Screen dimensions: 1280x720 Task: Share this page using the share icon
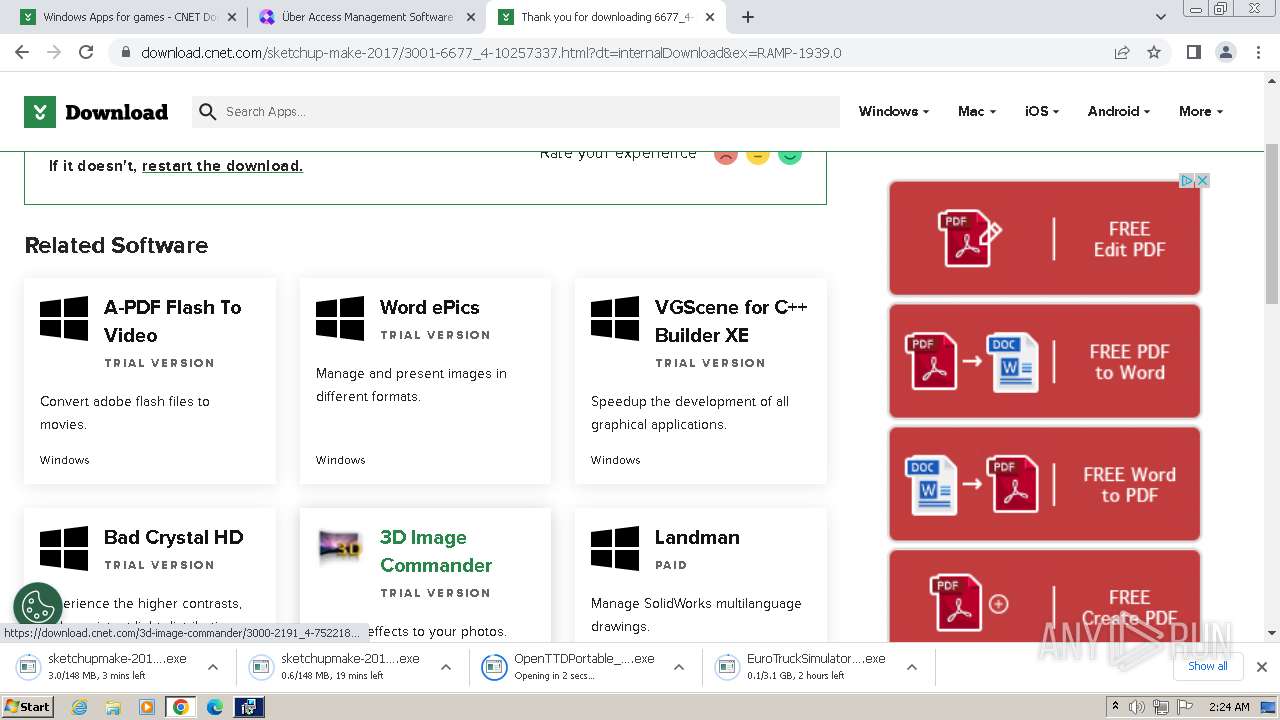click(1122, 52)
